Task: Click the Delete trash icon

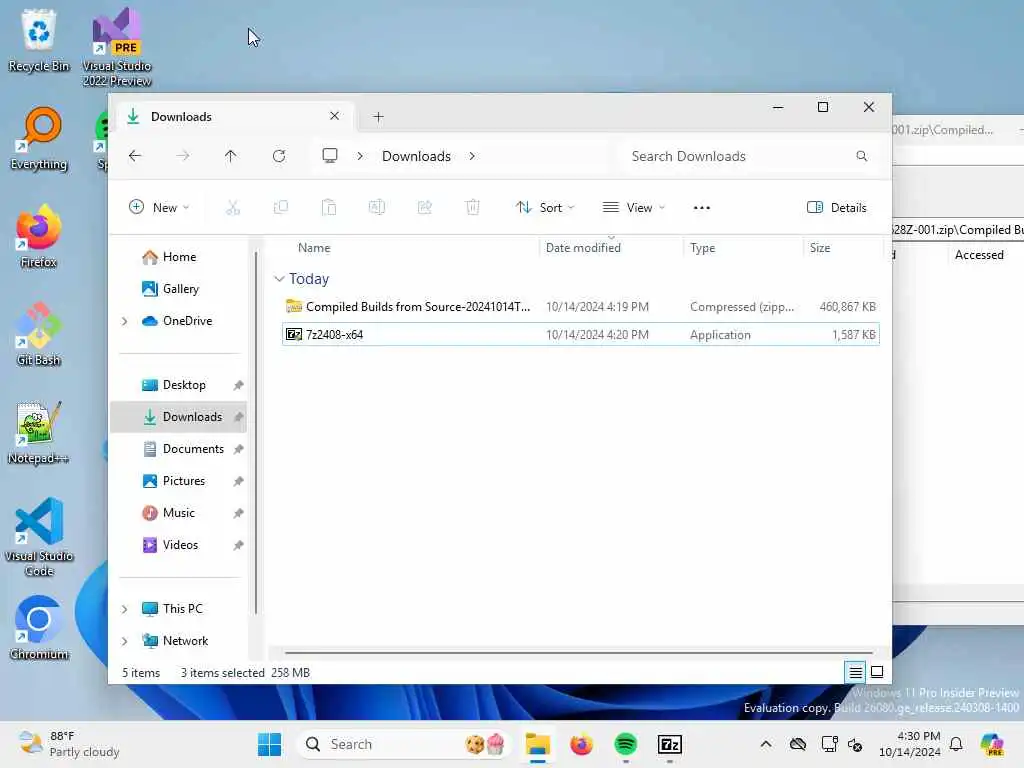Action: click(x=473, y=208)
